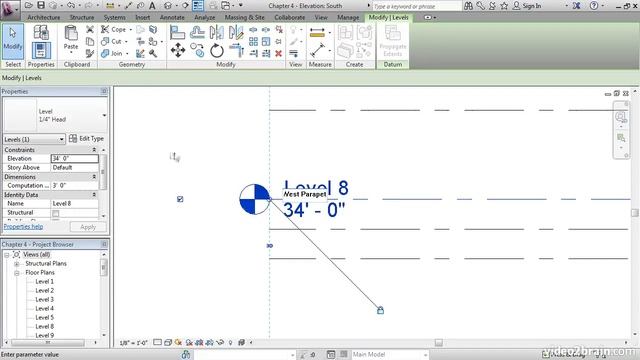The width and height of the screenshot is (640, 360).
Task: Toggle Structural checkbox in Properties
Action: (x=56, y=213)
